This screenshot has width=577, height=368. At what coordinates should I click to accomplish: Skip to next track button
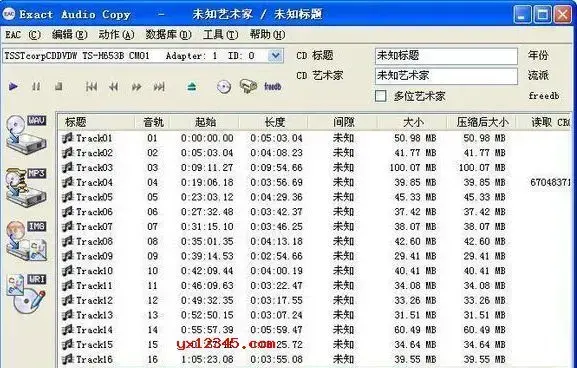tap(159, 87)
